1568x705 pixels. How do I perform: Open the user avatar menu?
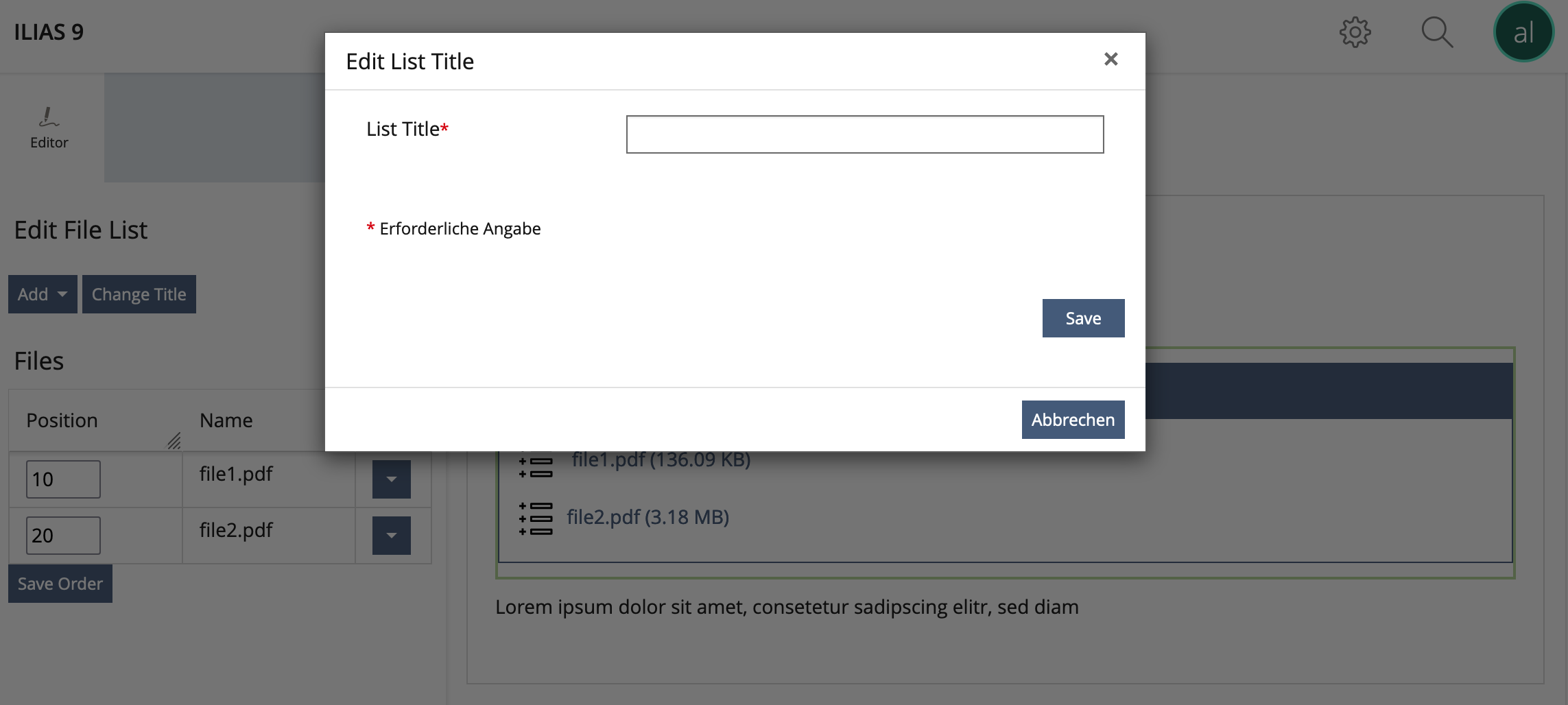tap(1523, 32)
